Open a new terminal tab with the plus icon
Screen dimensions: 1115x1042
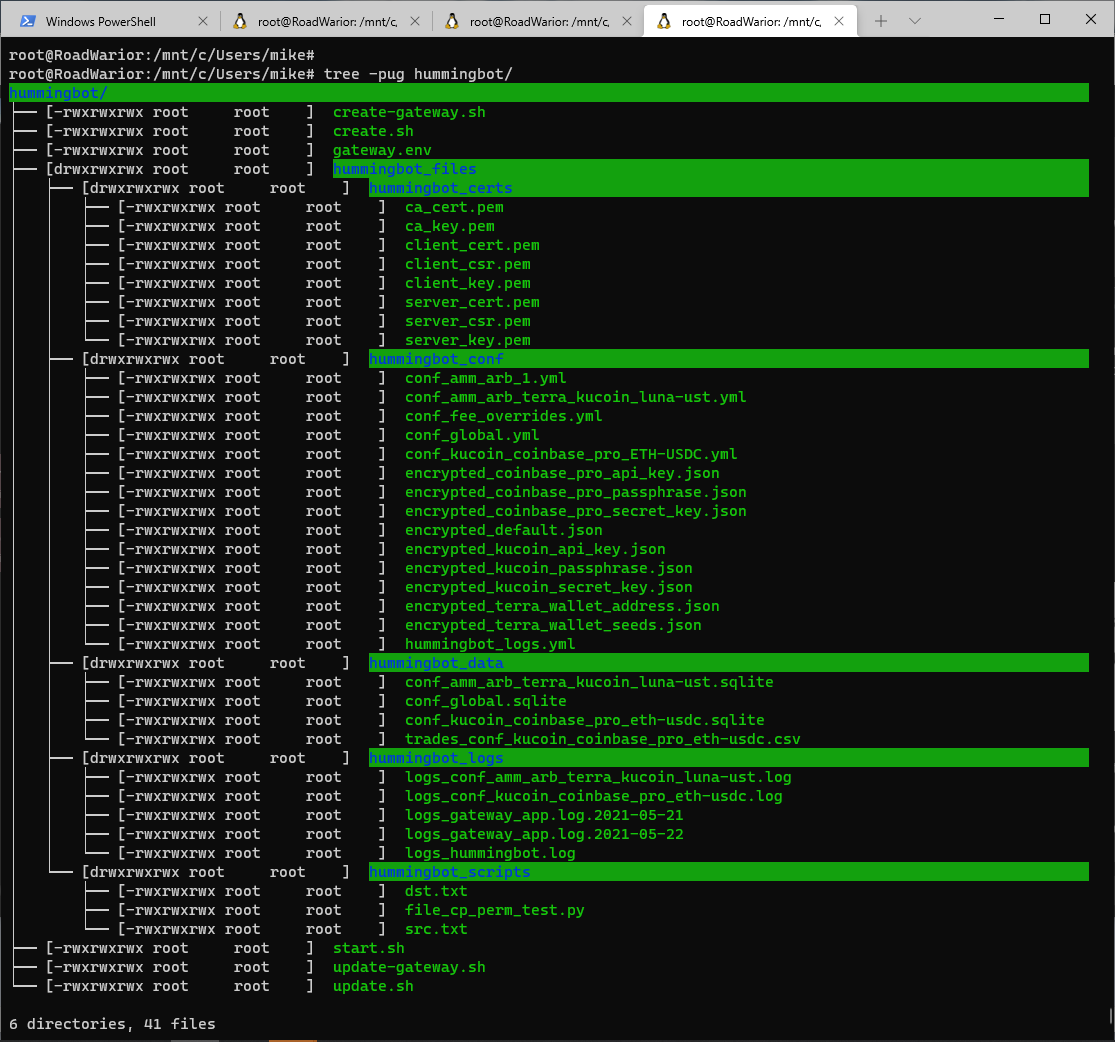[x=882, y=19]
